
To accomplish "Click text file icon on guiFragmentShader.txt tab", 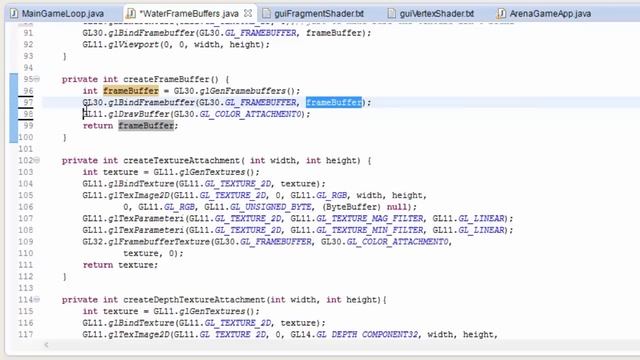I will pos(266,13).
